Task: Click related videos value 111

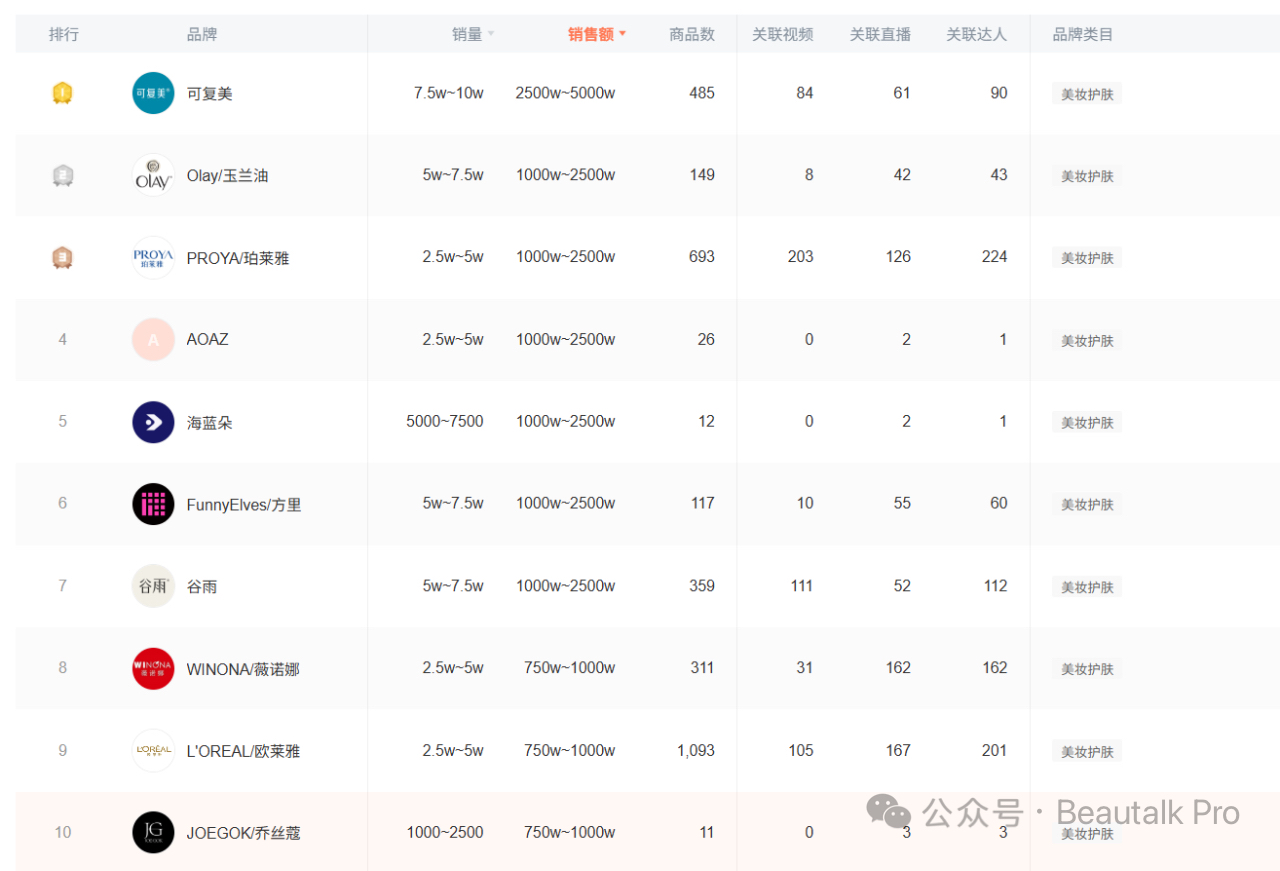Action: (x=802, y=586)
